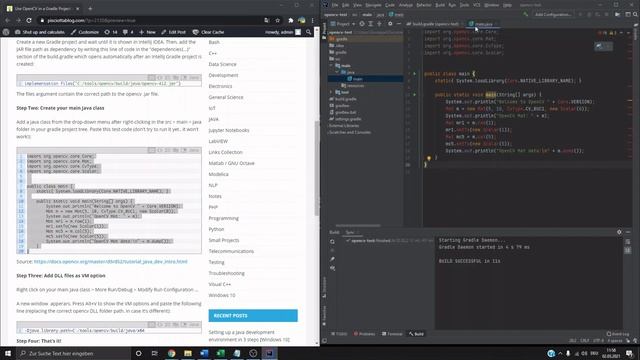Select gradlew.bat in project tree
Viewport: 640px width, 360px height.
(x=343, y=112)
